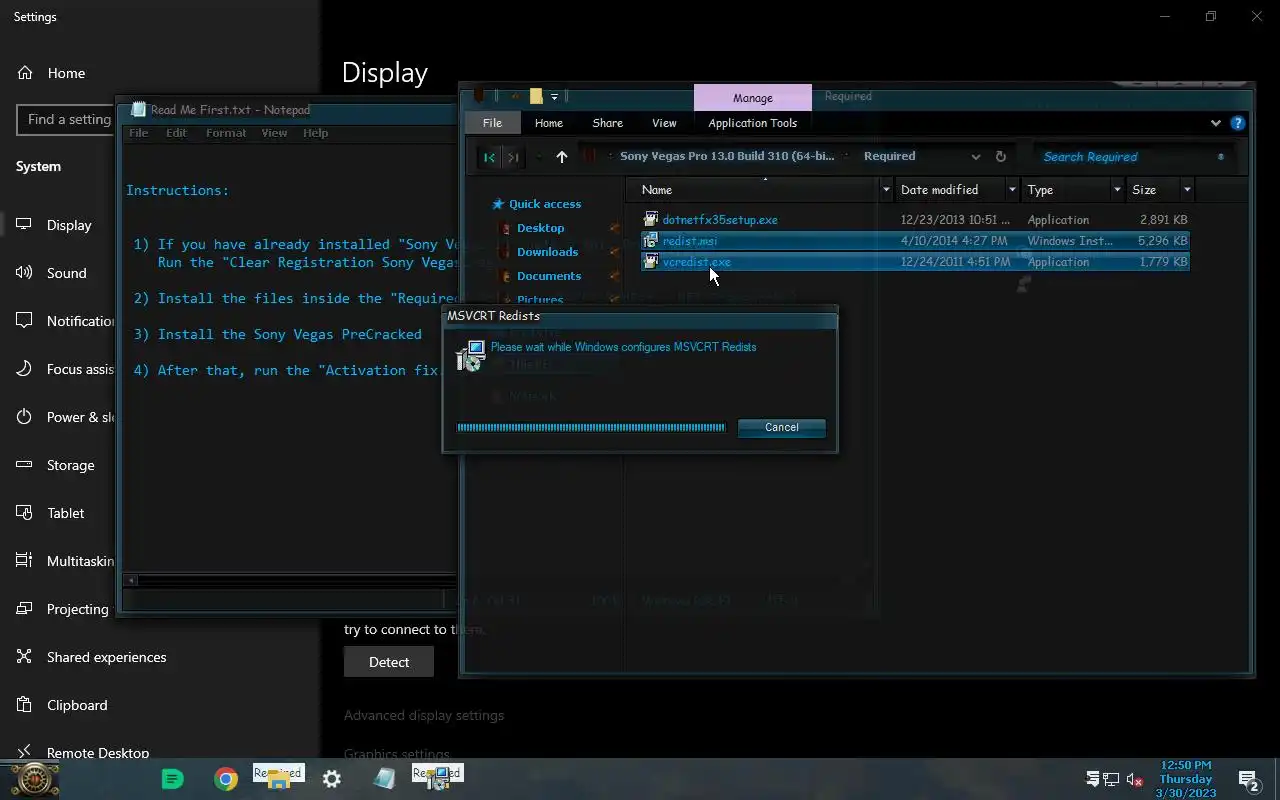Click the Documents folder icon in sidebar
The height and width of the screenshot is (800, 1280).
(506, 276)
